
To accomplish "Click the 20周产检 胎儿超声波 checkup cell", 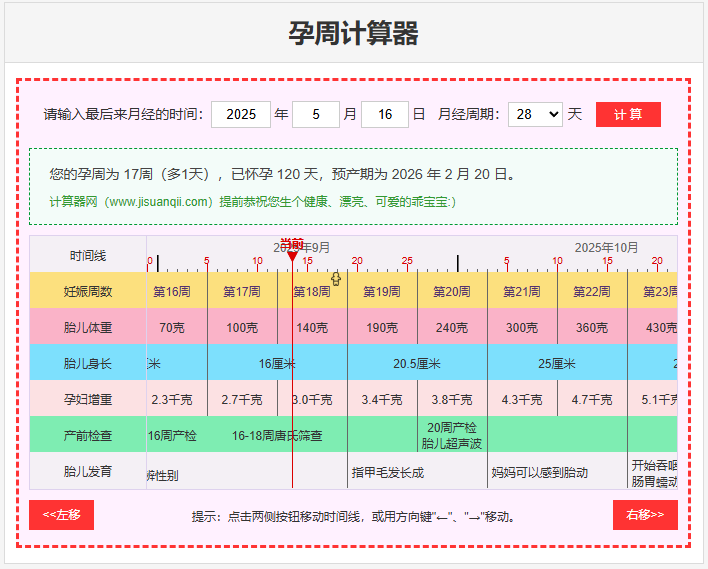I will tap(452, 435).
